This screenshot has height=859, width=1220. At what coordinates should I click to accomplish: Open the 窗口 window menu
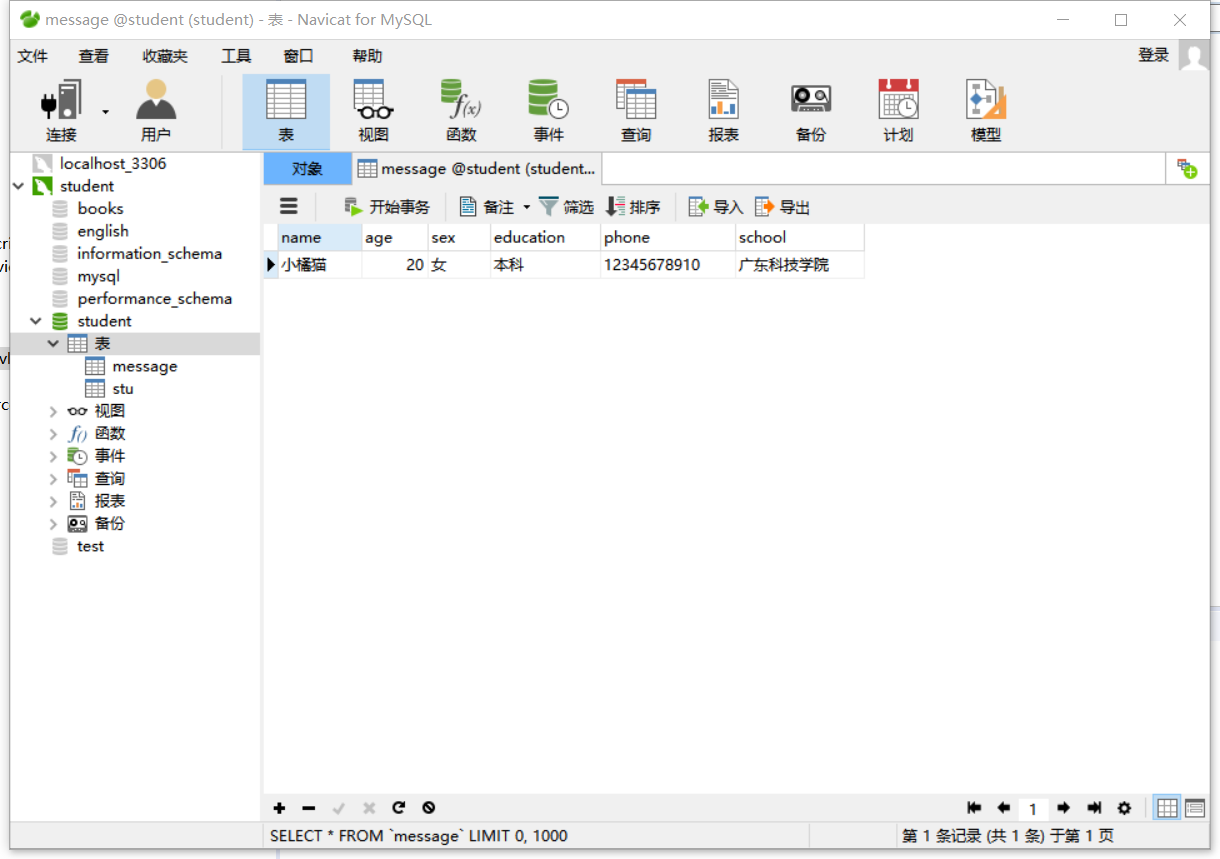pyautogui.click(x=298, y=56)
